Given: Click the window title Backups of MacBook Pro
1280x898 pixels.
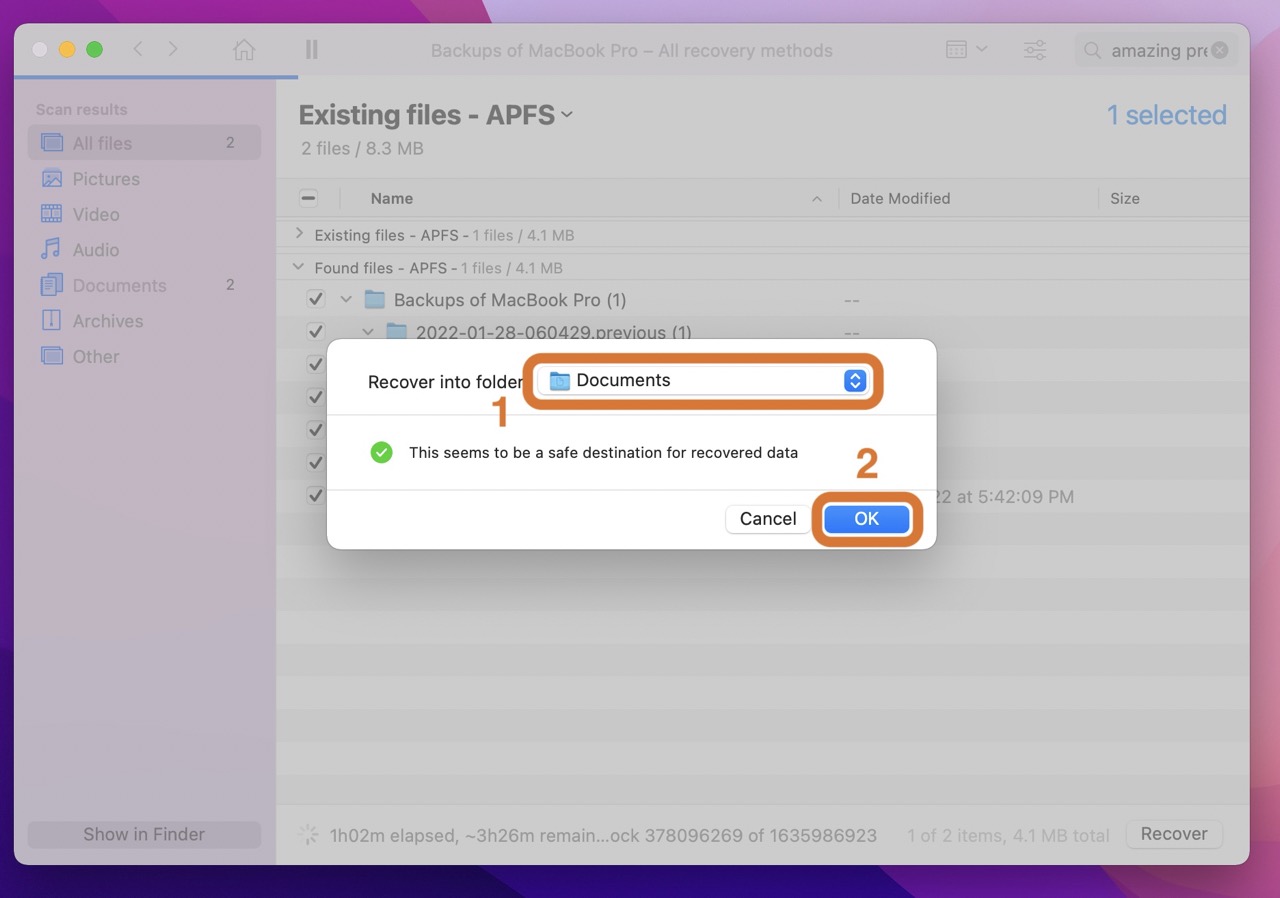Looking at the screenshot, I should point(632,50).
